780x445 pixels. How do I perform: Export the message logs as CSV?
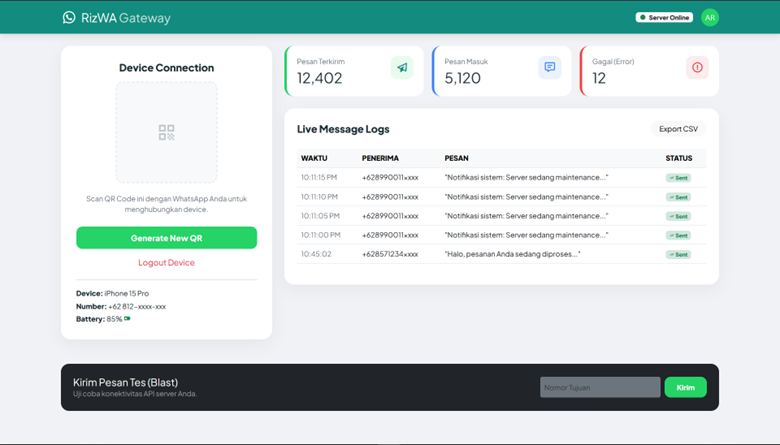click(x=678, y=129)
